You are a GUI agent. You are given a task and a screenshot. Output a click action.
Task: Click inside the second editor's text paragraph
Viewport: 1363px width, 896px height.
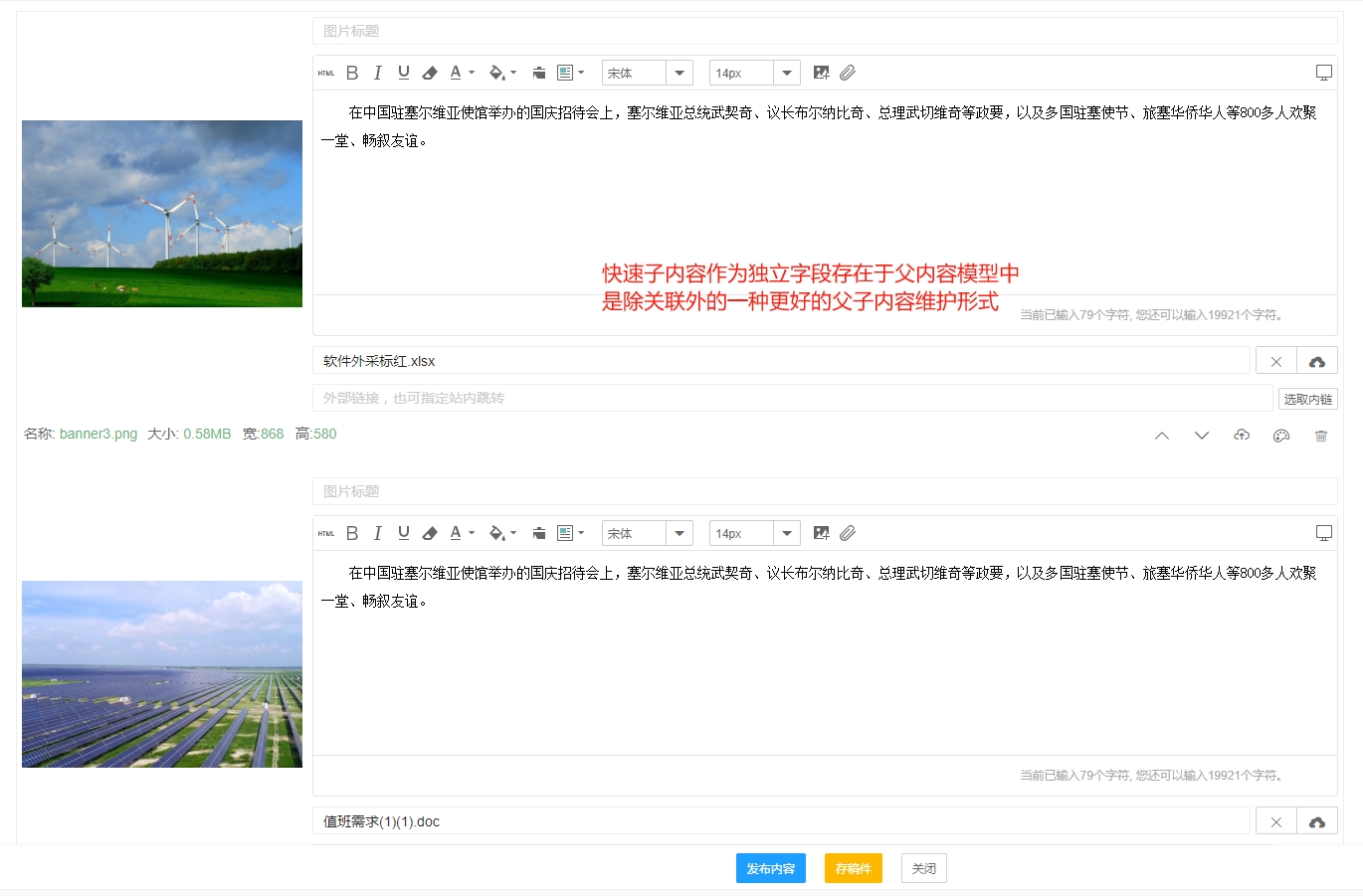(x=819, y=587)
